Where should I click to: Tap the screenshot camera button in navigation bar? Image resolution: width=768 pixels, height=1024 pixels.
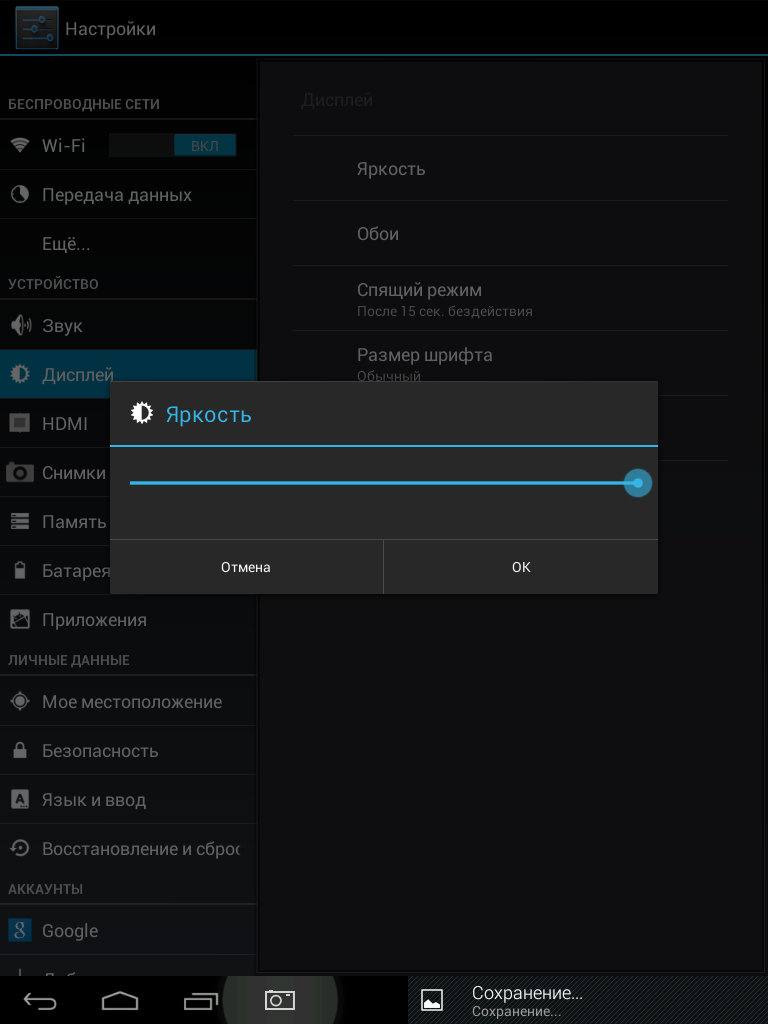tap(280, 1000)
